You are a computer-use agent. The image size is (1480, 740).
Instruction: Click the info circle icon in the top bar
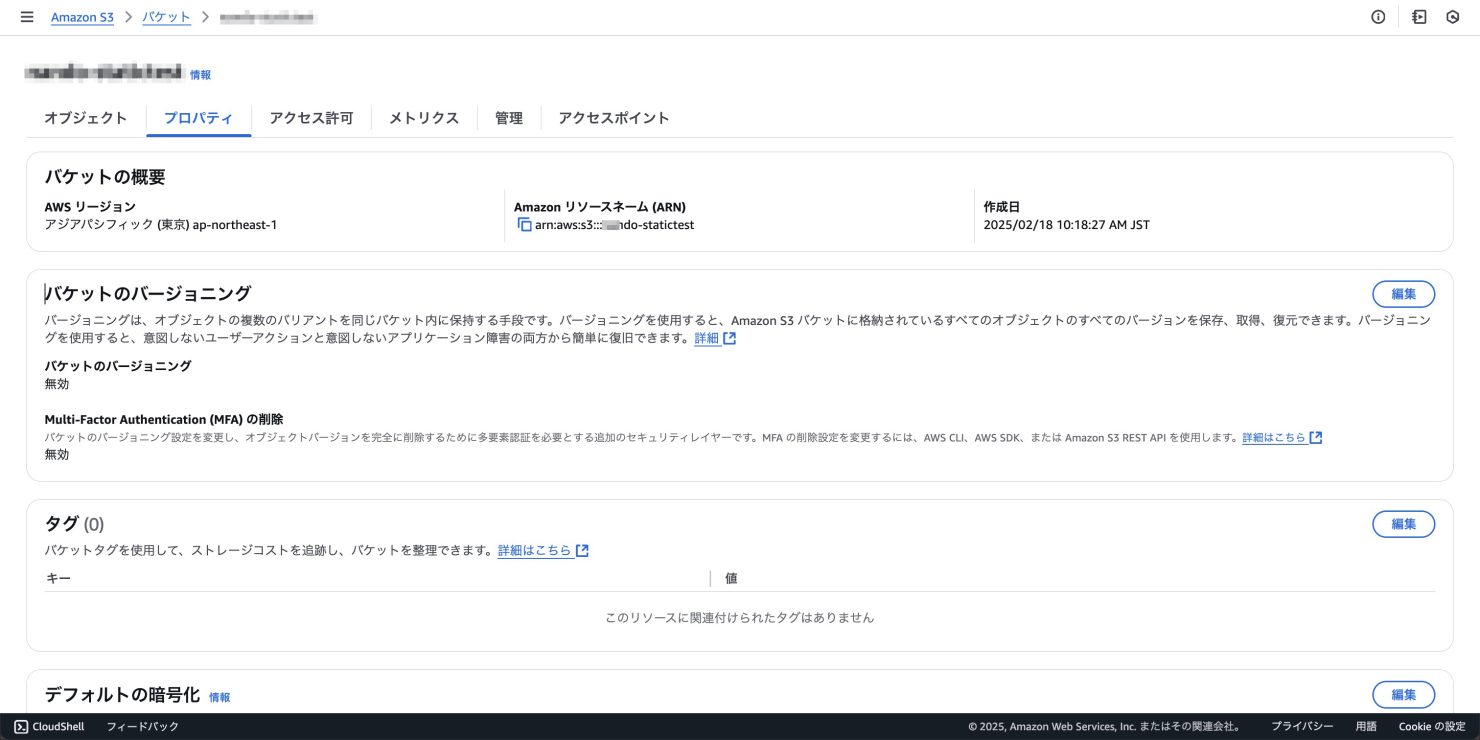[1378, 17]
